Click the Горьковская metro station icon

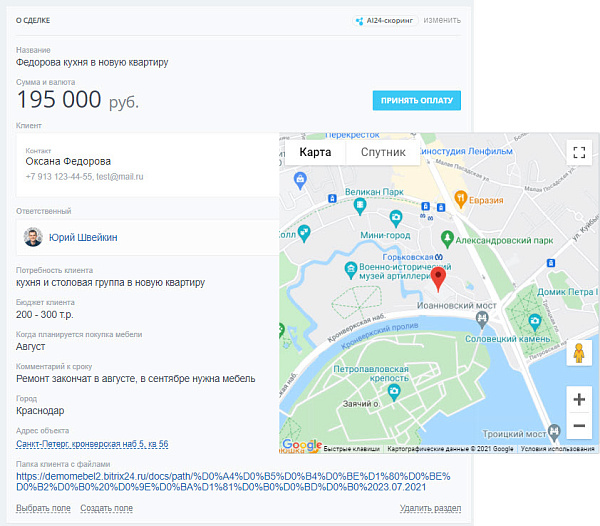[439, 257]
